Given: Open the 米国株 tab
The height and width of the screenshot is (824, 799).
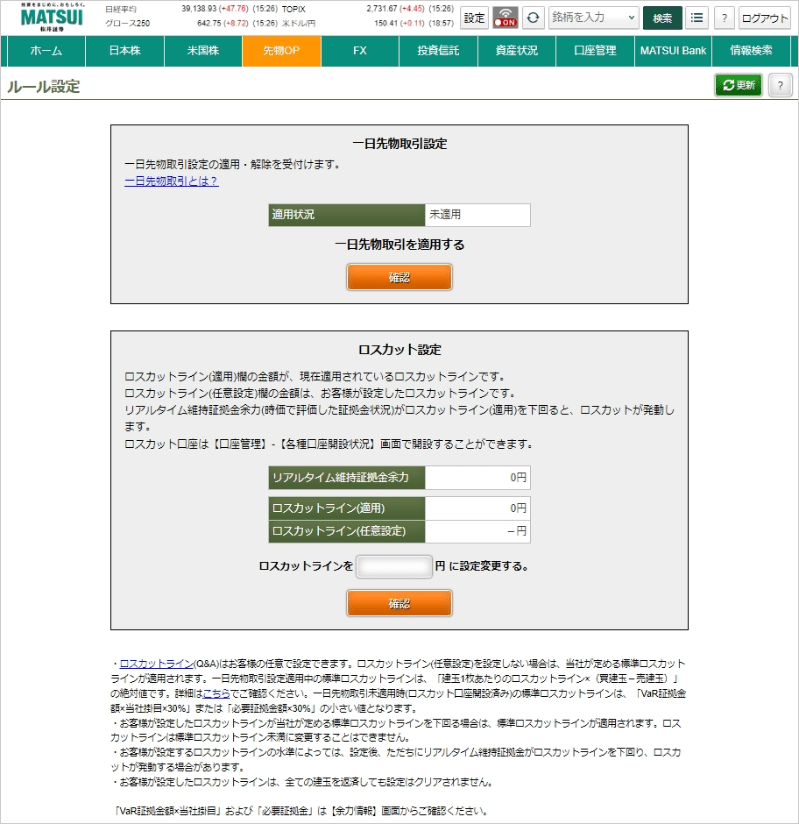Looking at the screenshot, I should (203, 51).
